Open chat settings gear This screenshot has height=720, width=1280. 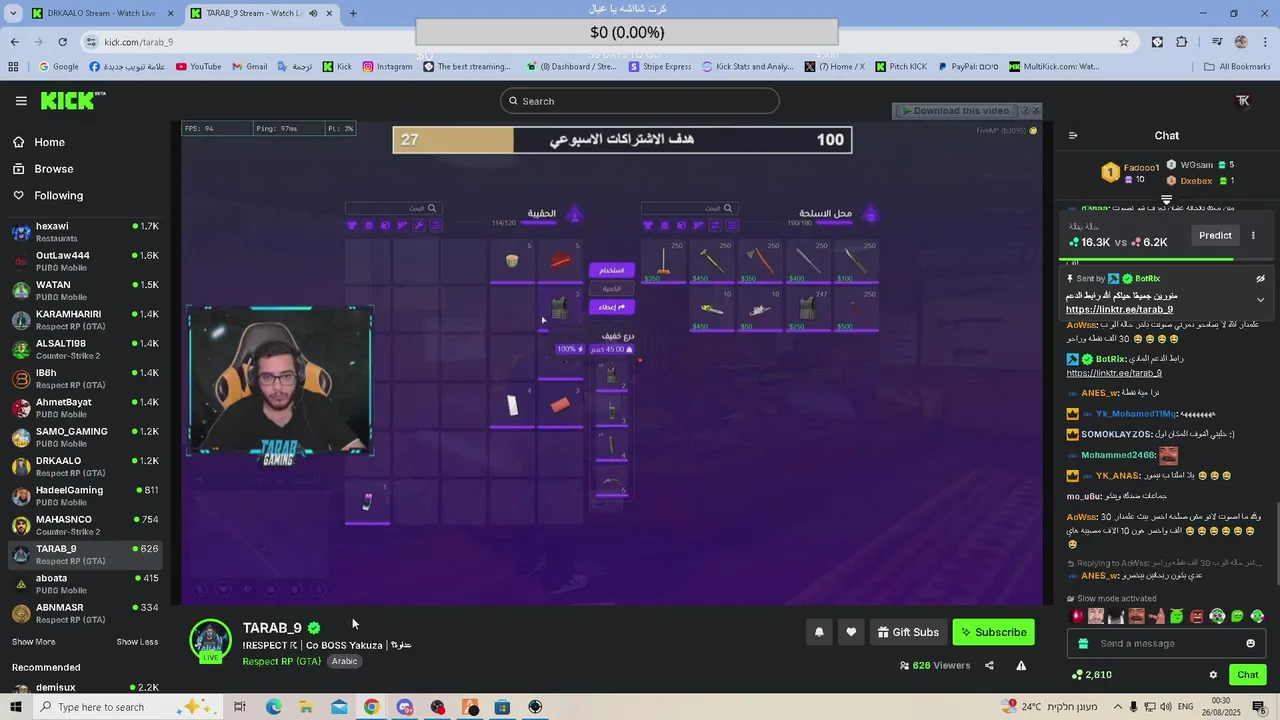click(x=1213, y=675)
